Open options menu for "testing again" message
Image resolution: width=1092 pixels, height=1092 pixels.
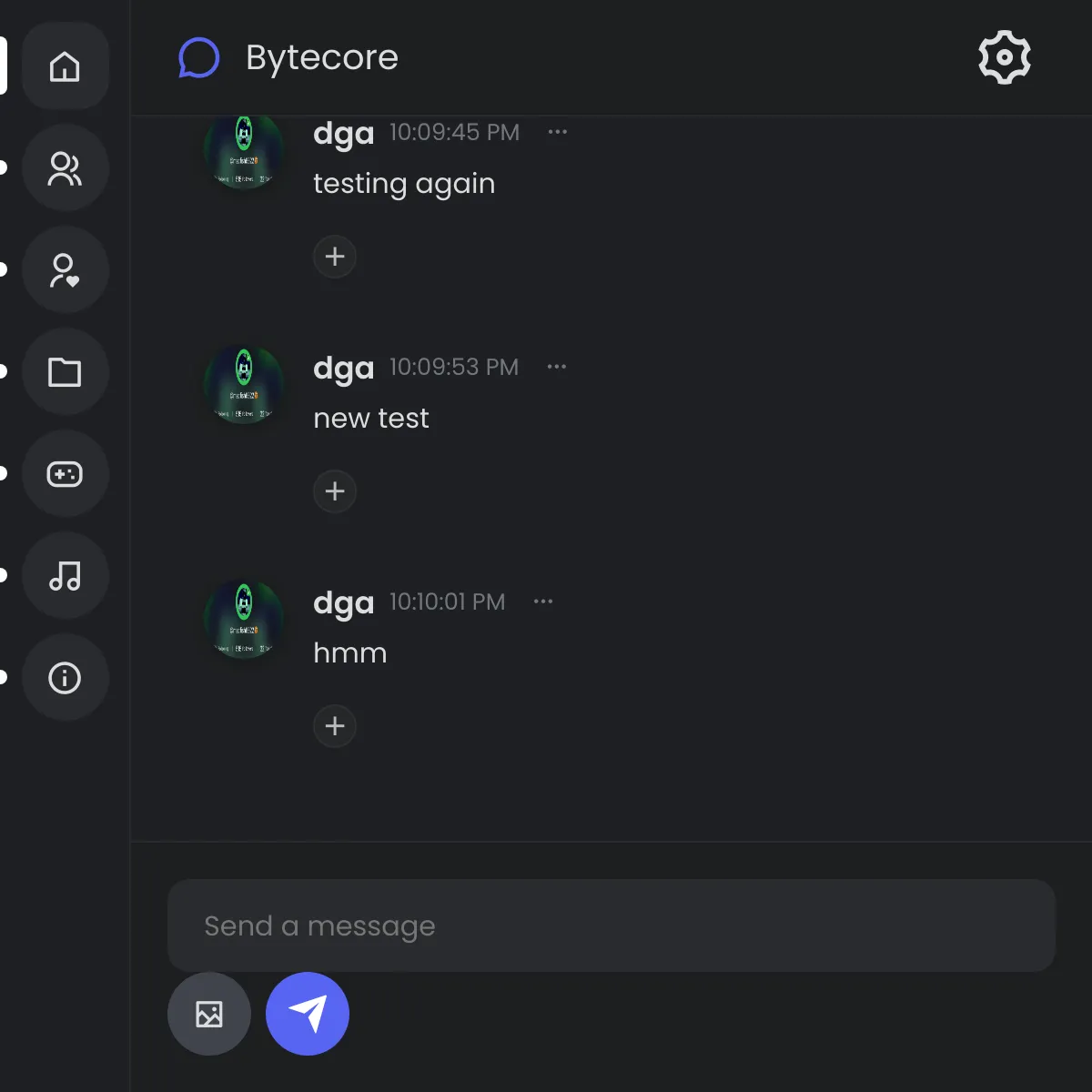click(x=558, y=132)
